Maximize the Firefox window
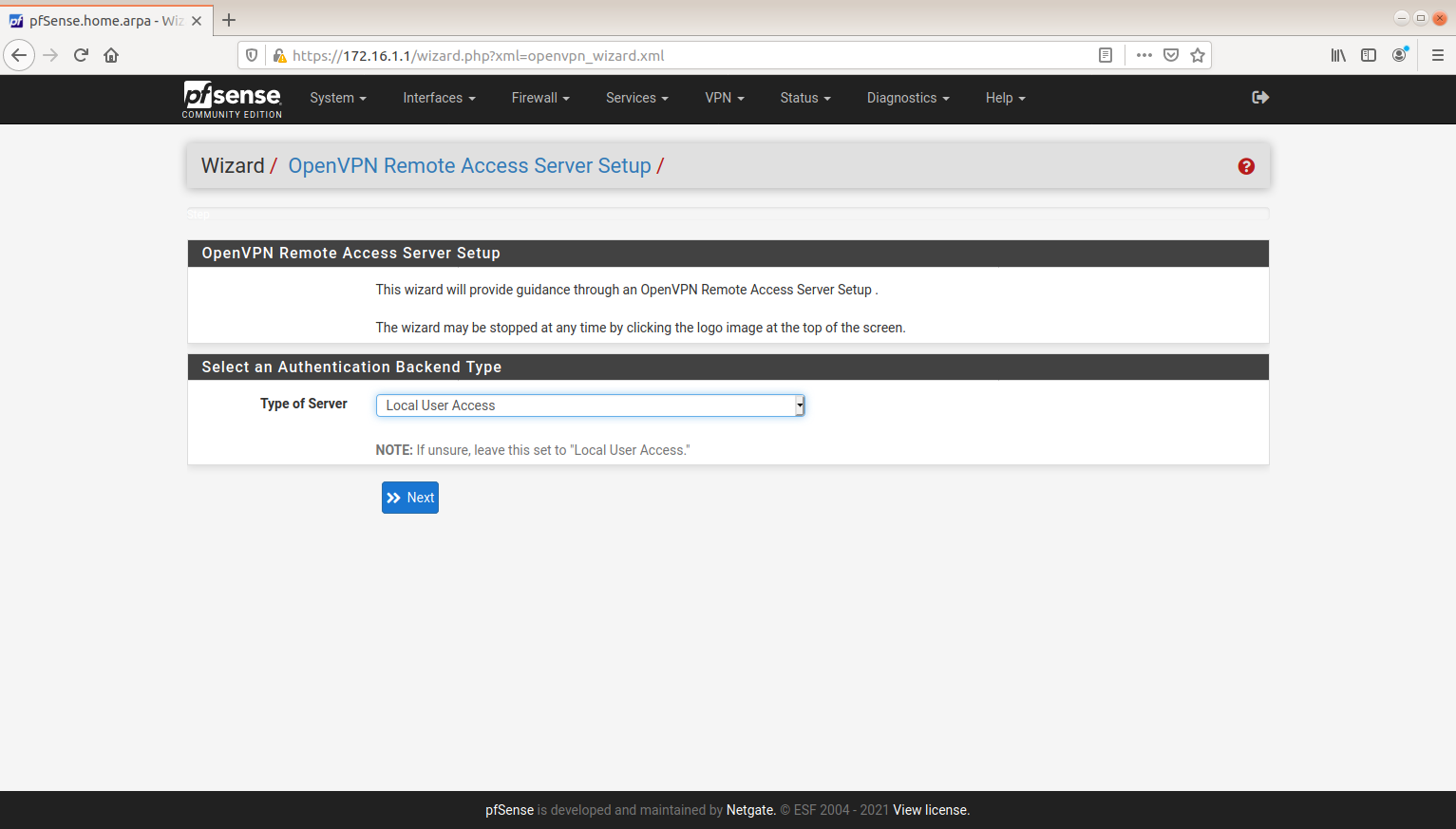Image resolution: width=1456 pixels, height=829 pixels. (1420, 18)
